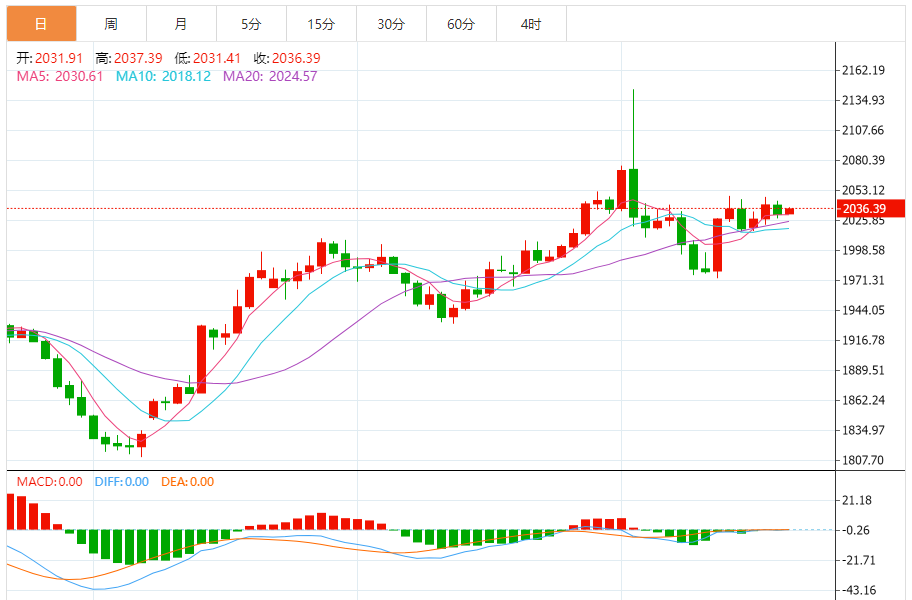912x600 pixels.
Task: Click the DEA:0.00 indicator label
Action: (187, 482)
